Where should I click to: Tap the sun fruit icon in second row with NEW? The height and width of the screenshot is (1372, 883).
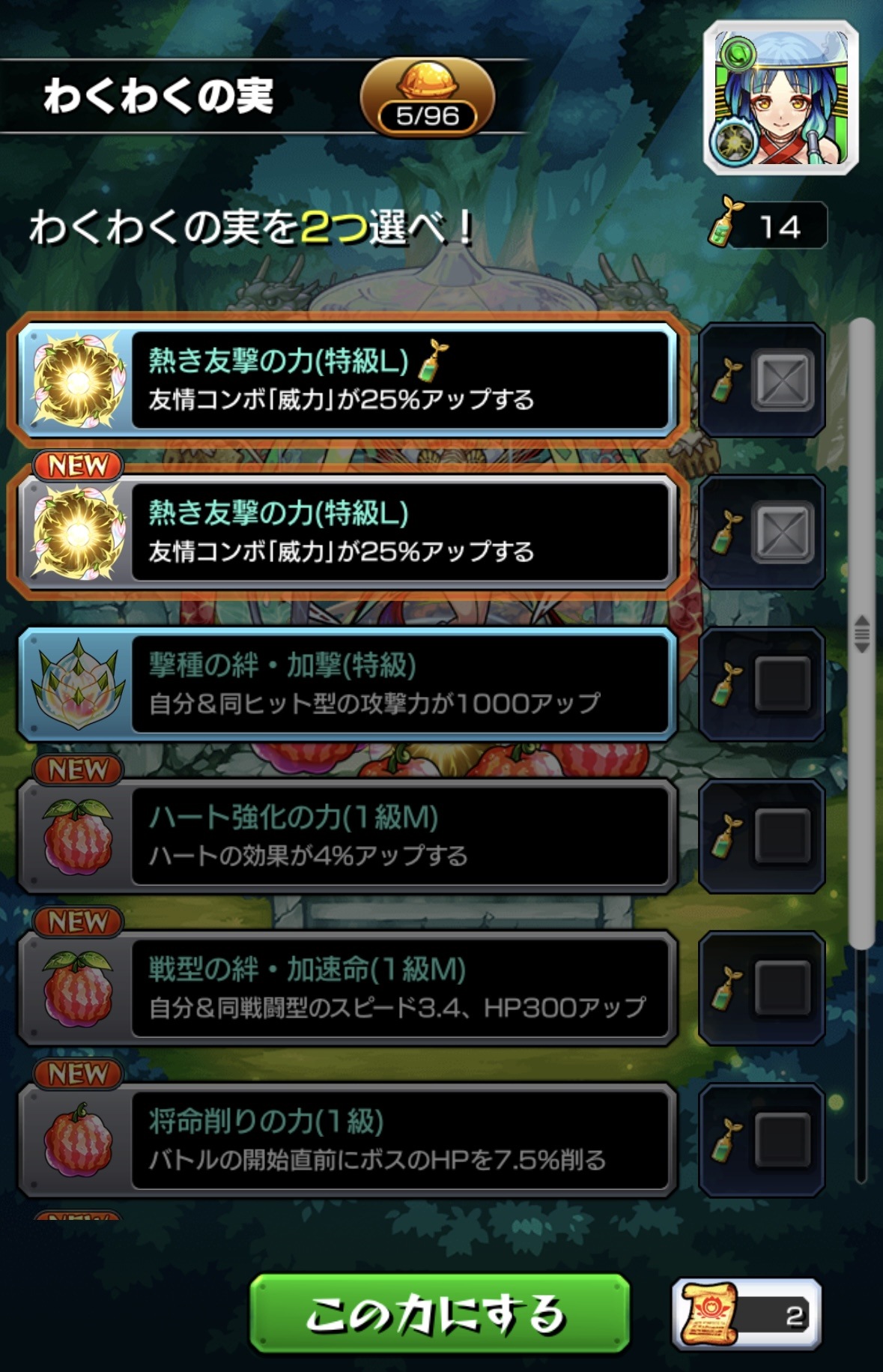[x=78, y=534]
